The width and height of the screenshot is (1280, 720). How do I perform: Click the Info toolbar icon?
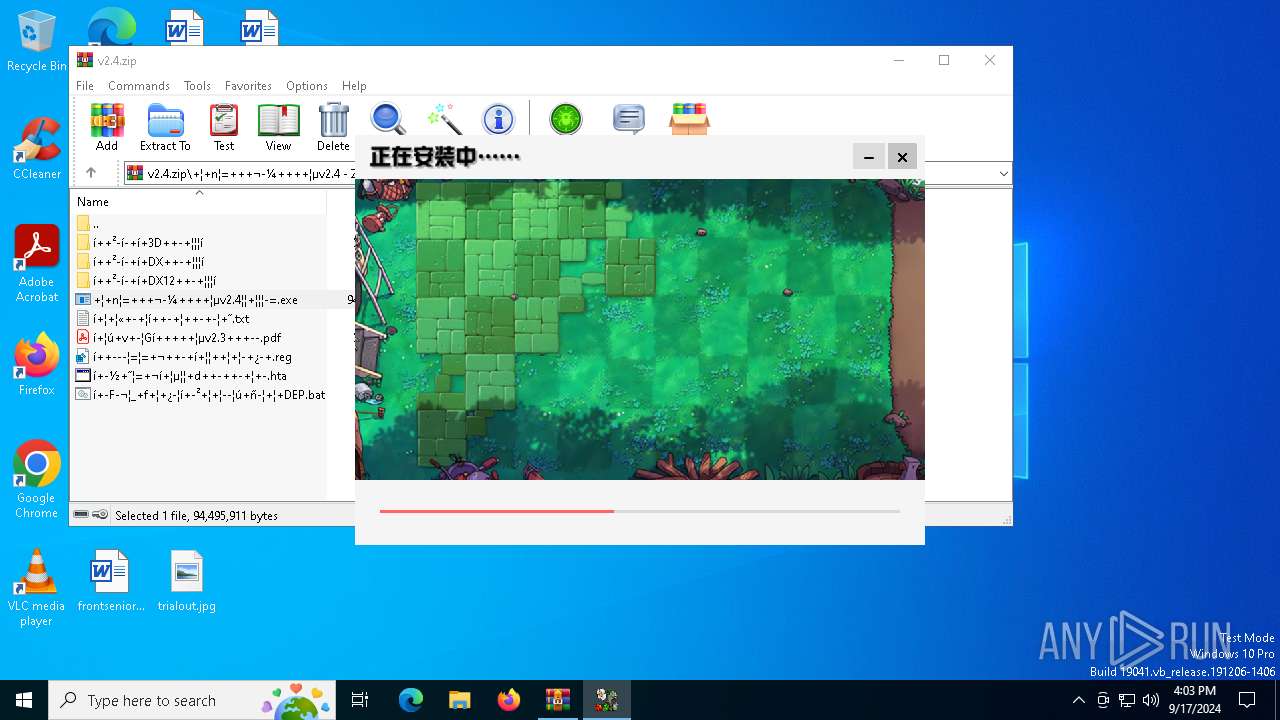tap(498, 119)
